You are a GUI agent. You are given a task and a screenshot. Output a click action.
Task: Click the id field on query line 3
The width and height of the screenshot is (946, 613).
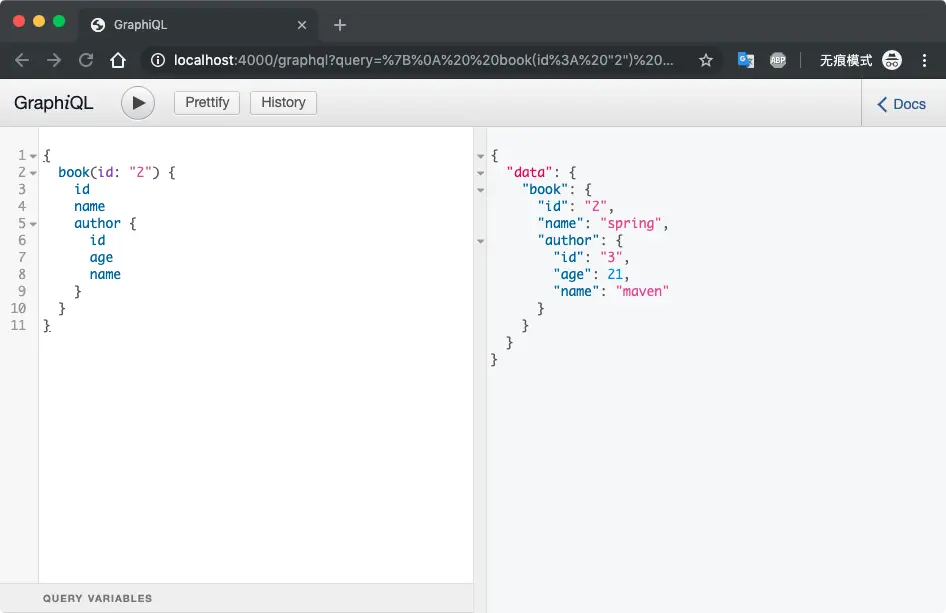point(82,189)
